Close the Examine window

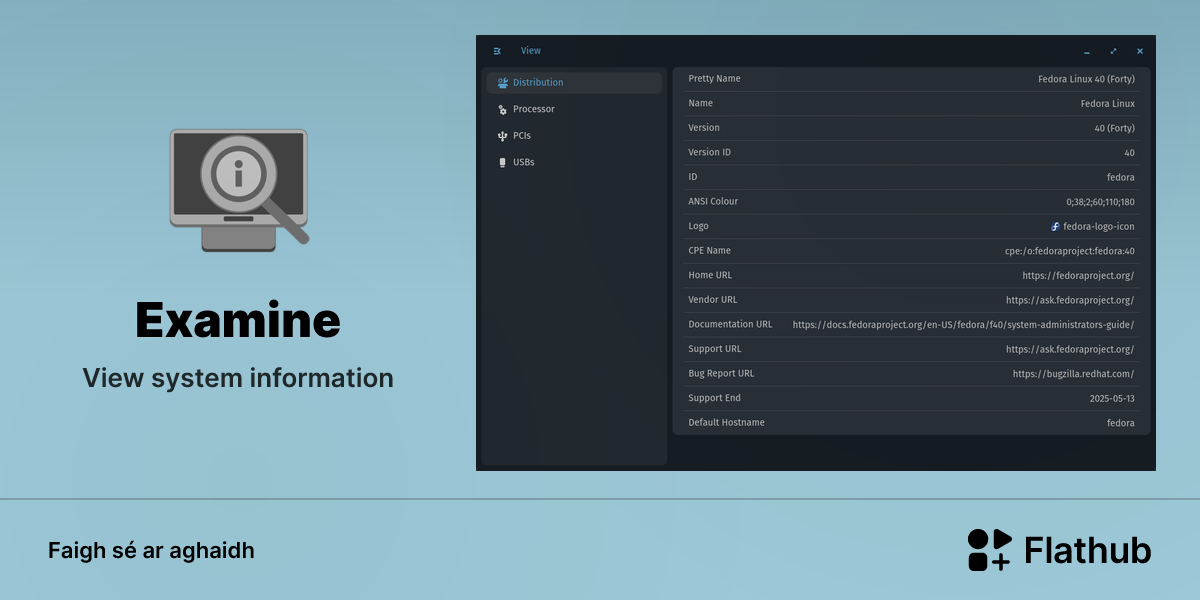(x=1140, y=51)
